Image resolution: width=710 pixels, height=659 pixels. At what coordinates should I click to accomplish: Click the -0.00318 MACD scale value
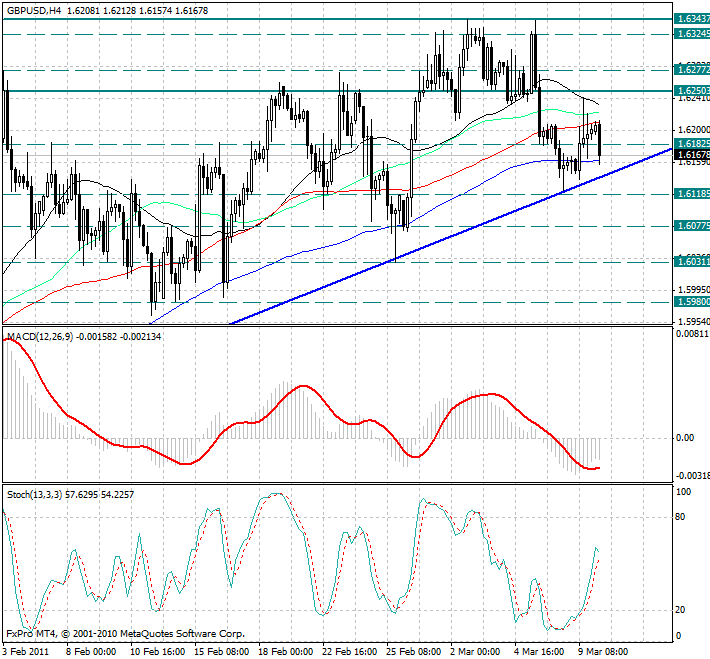coord(693,476)
